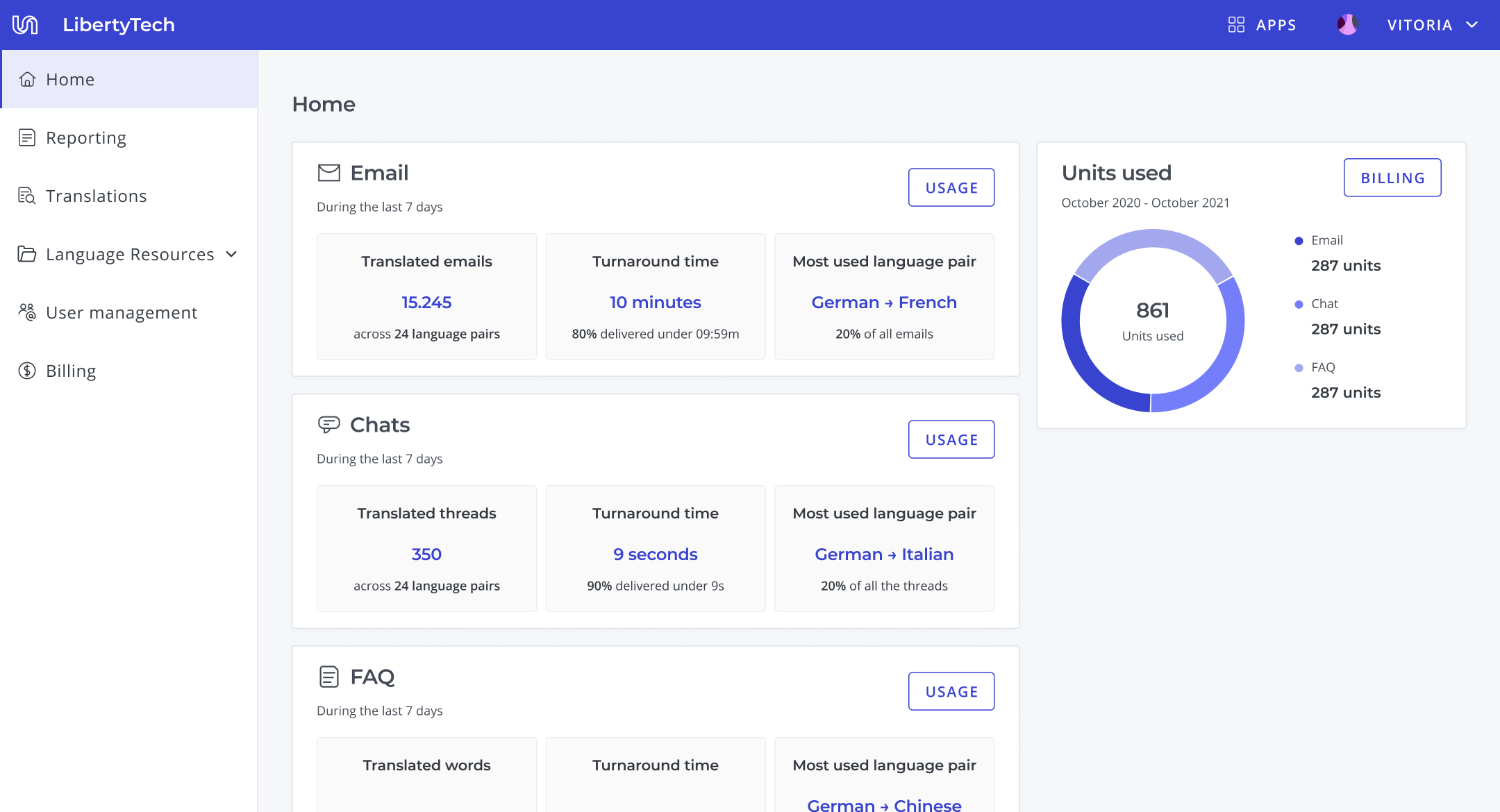Click the FAQ legend color dot
1500x812 pixels.
[x=1299, y=368]
